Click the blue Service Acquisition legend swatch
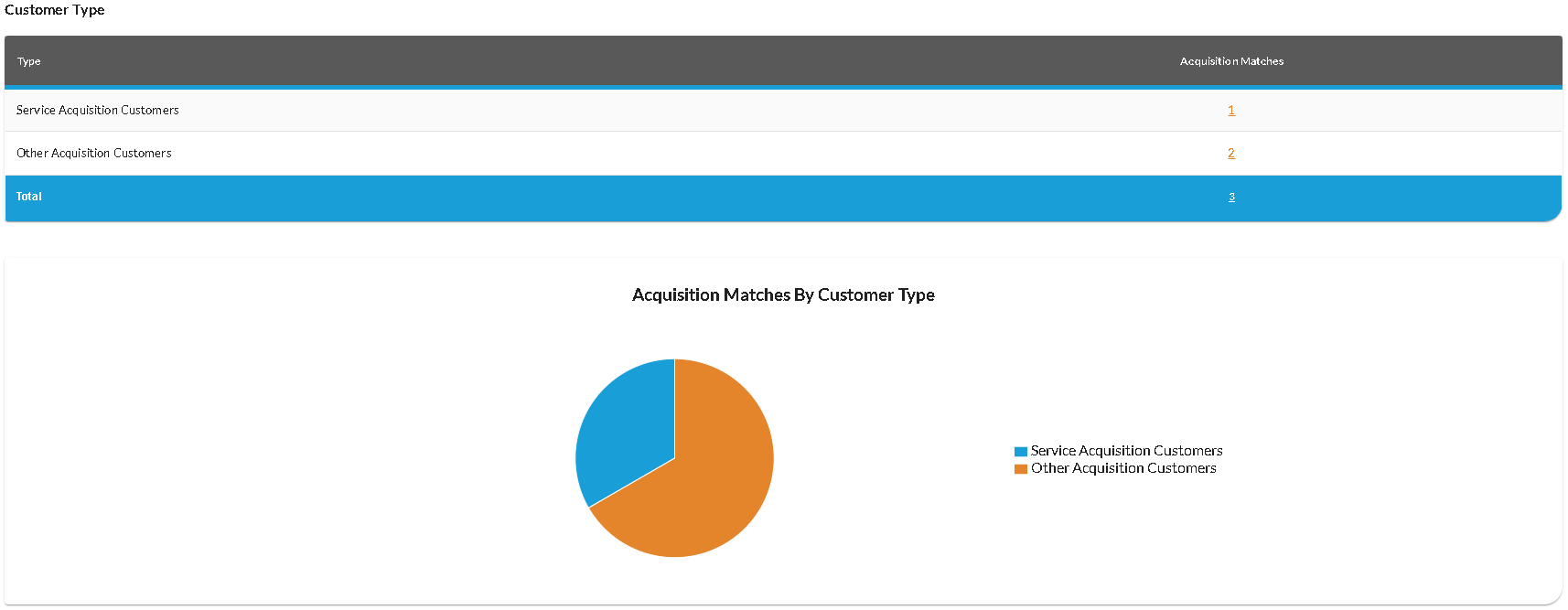Screen dimensions: 1568x610 (x=1020, y=452)
